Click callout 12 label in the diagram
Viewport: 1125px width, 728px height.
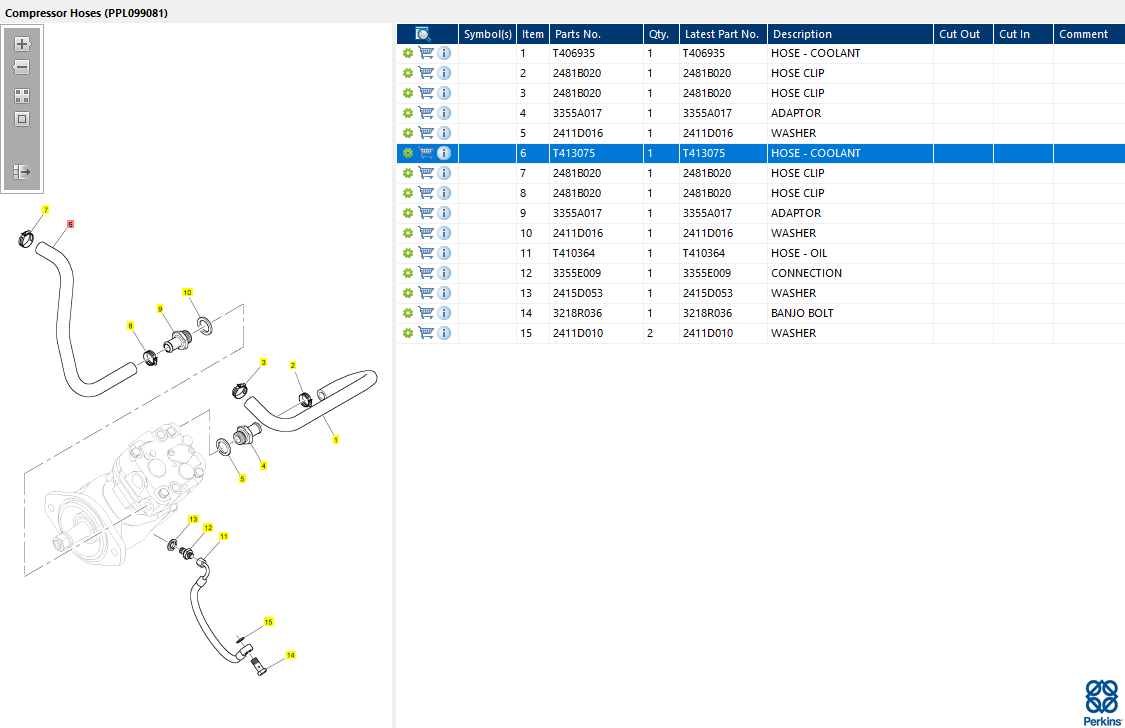coord(208,528)
